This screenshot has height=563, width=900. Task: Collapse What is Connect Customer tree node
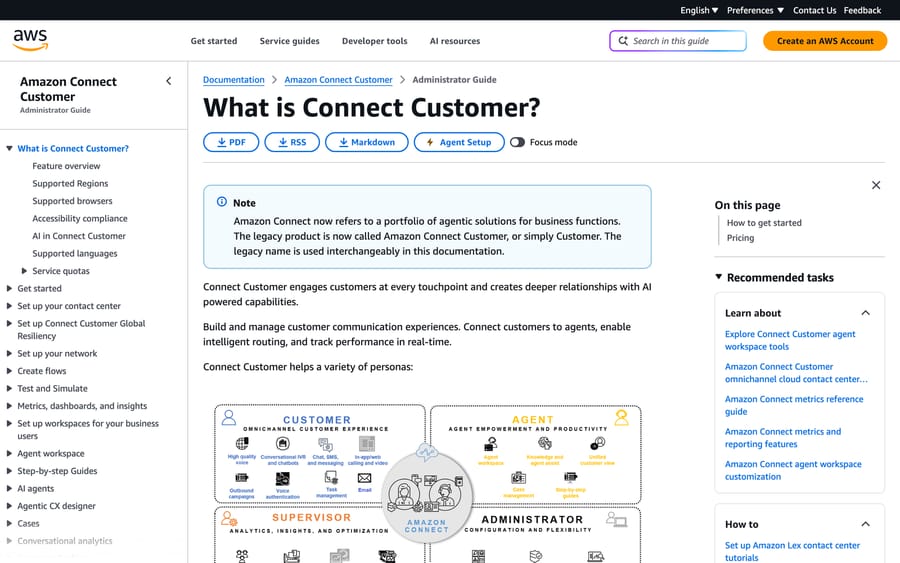(x=9, y=148)
